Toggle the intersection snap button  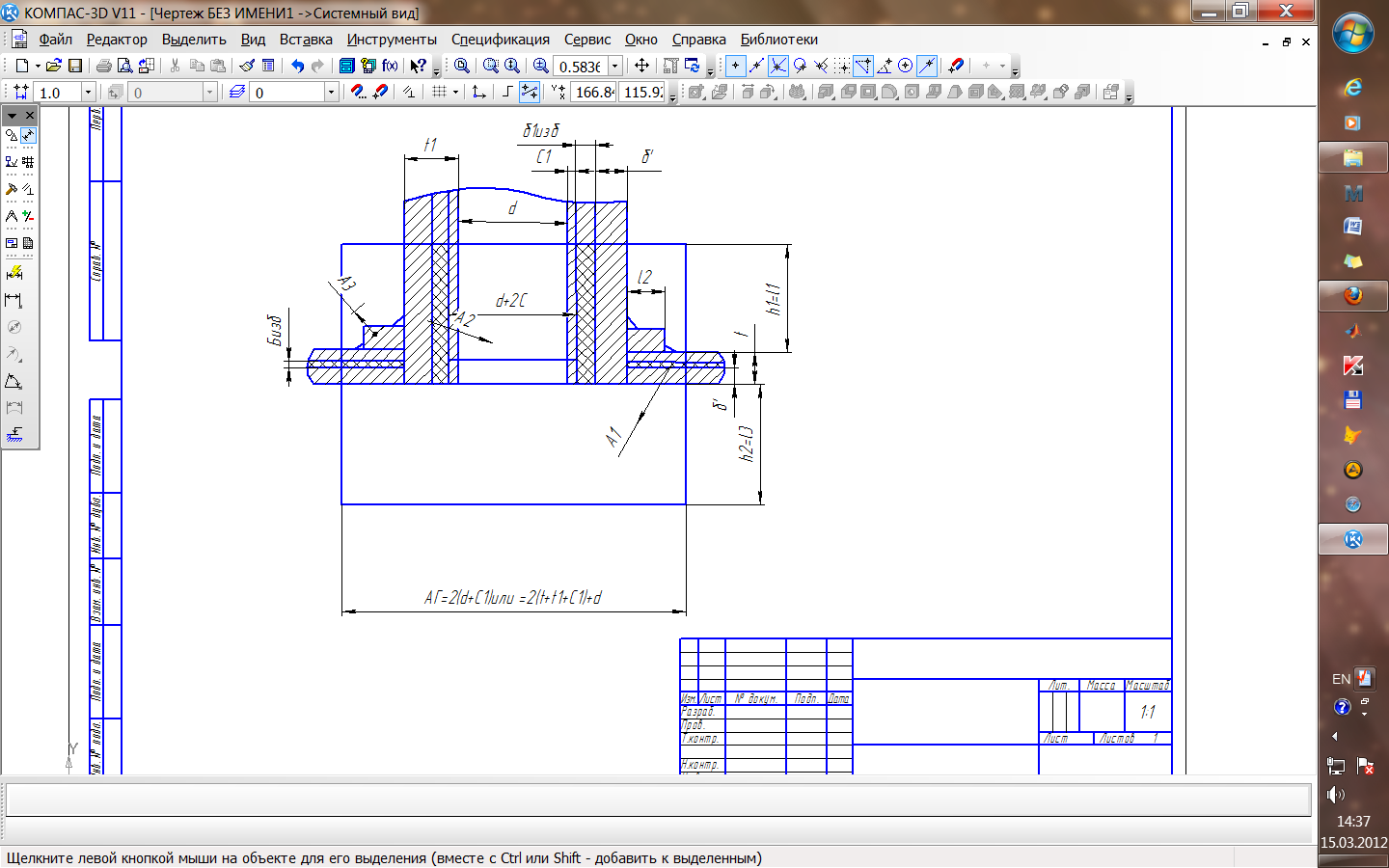[x=777, y=66]
